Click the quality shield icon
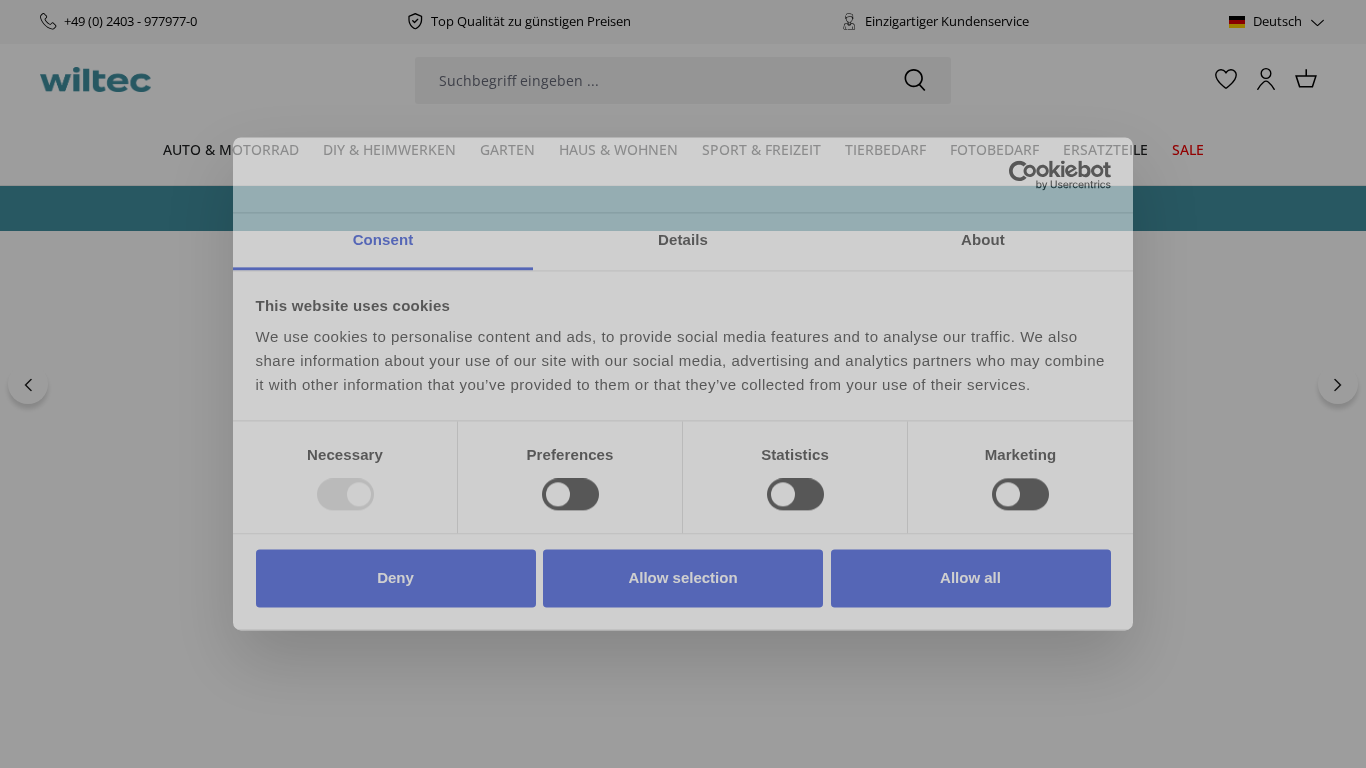This screenshot has height=768, width=1366. click(415, 21)
